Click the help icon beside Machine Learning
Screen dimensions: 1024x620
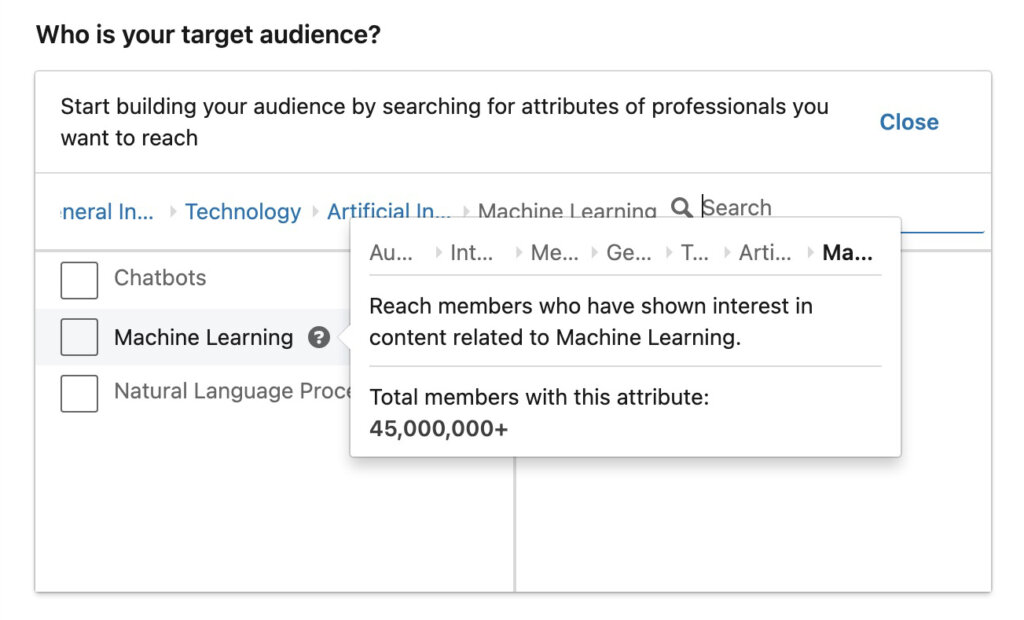click(318, 338)
